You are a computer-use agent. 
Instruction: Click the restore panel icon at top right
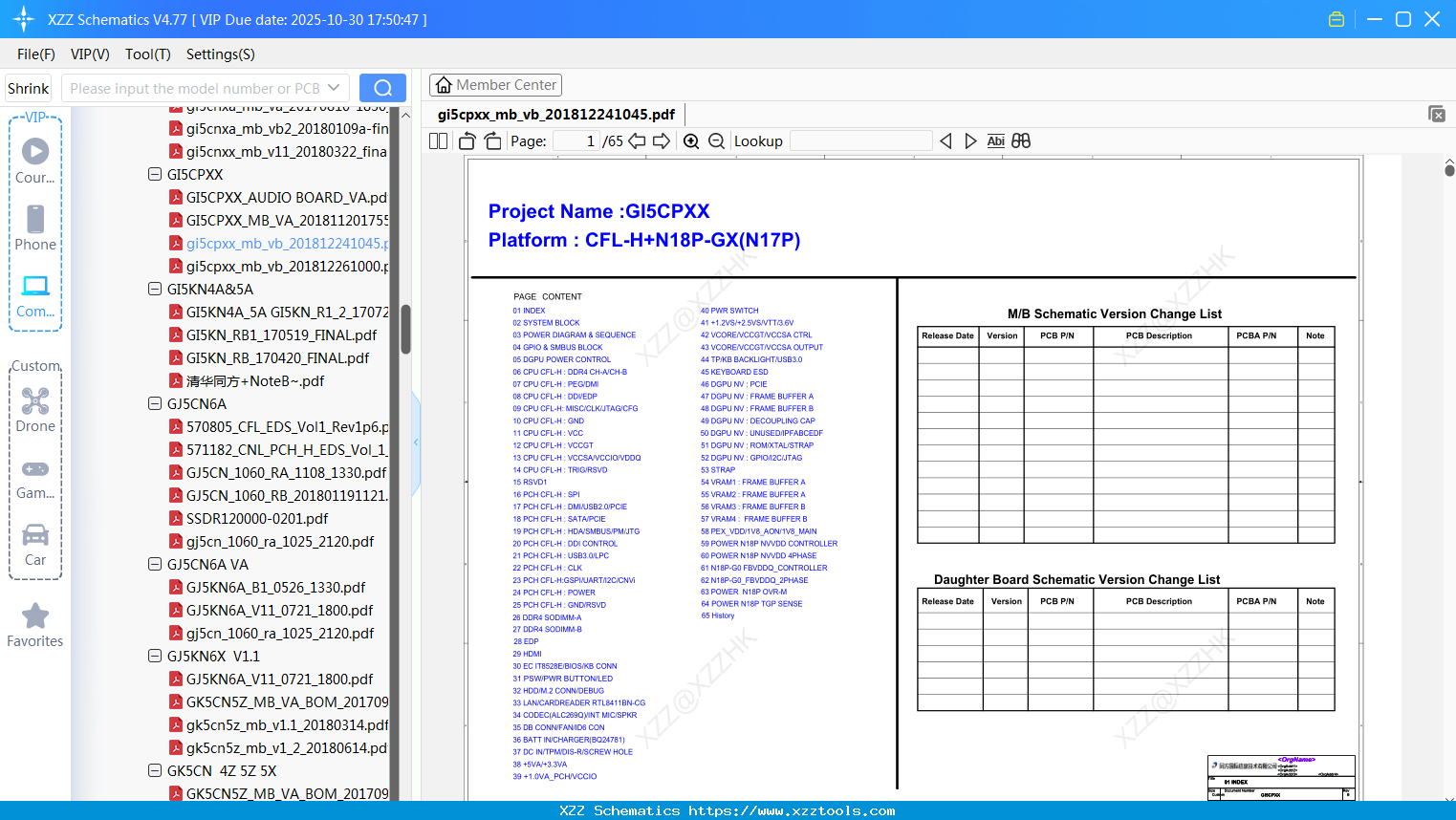(x=1437, y=114)
